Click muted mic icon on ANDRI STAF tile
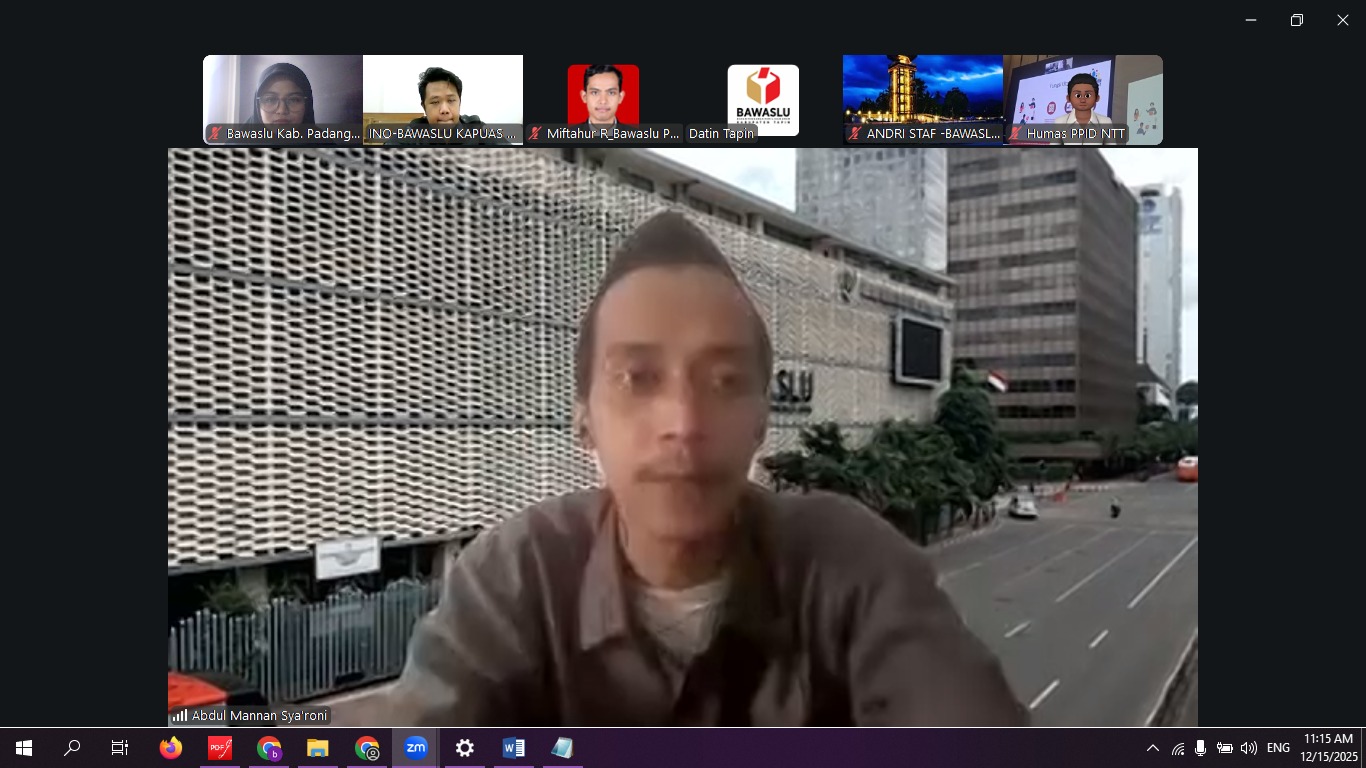The height and width of the screenshot is (768, 1366). click(855, 133)
